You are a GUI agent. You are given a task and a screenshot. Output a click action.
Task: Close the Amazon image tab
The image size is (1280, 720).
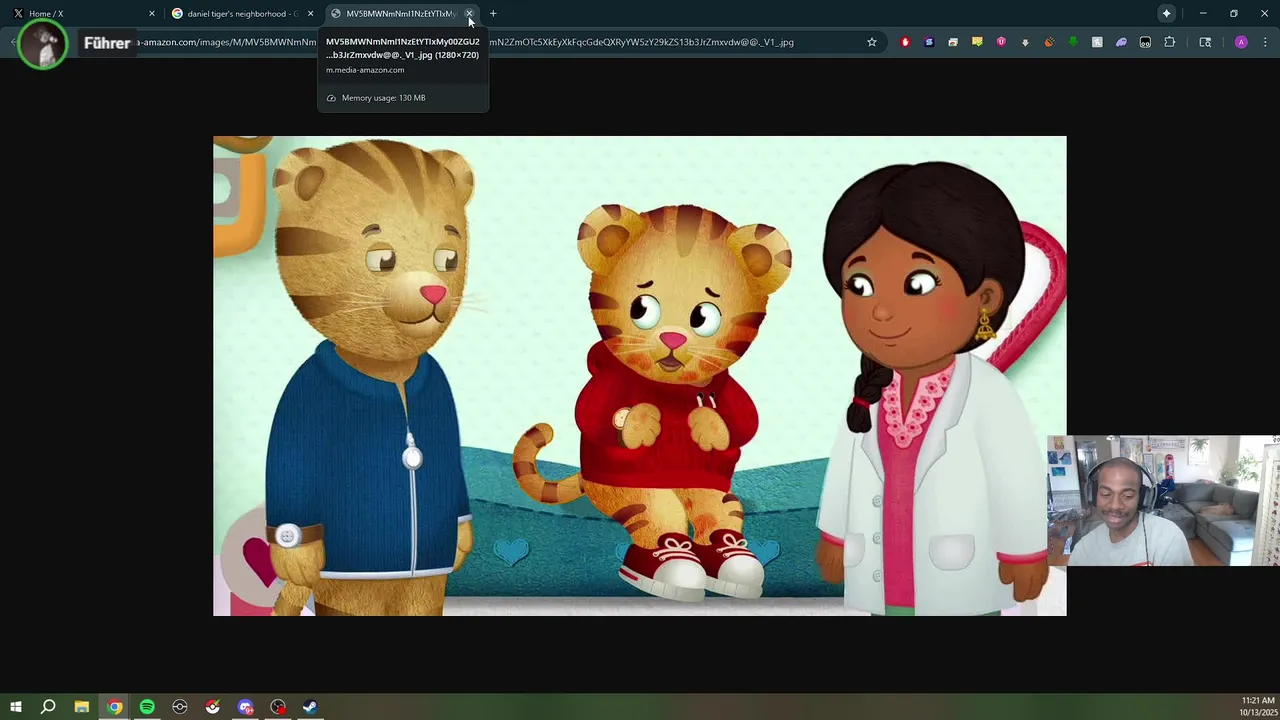(469, 14)
